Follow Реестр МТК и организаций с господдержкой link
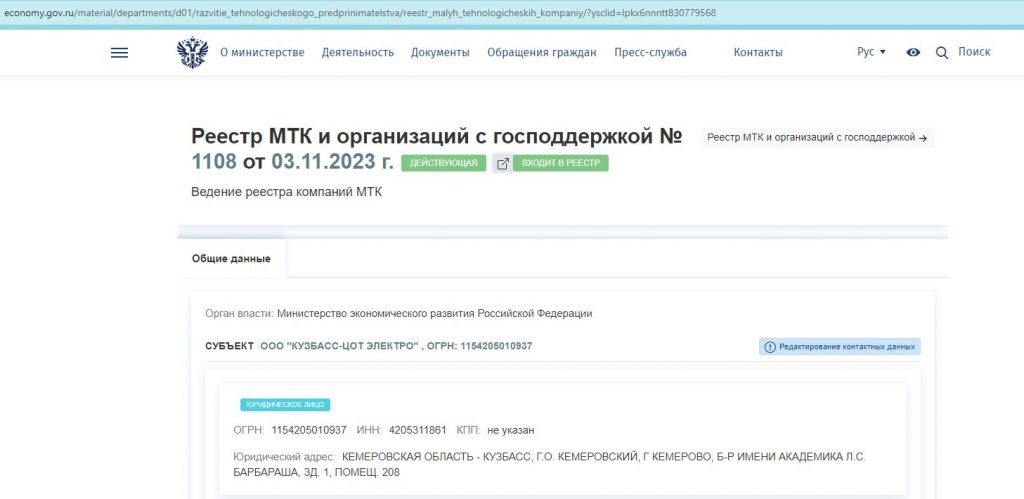This screenshot has width=1024, height=499. pos(817,138)
